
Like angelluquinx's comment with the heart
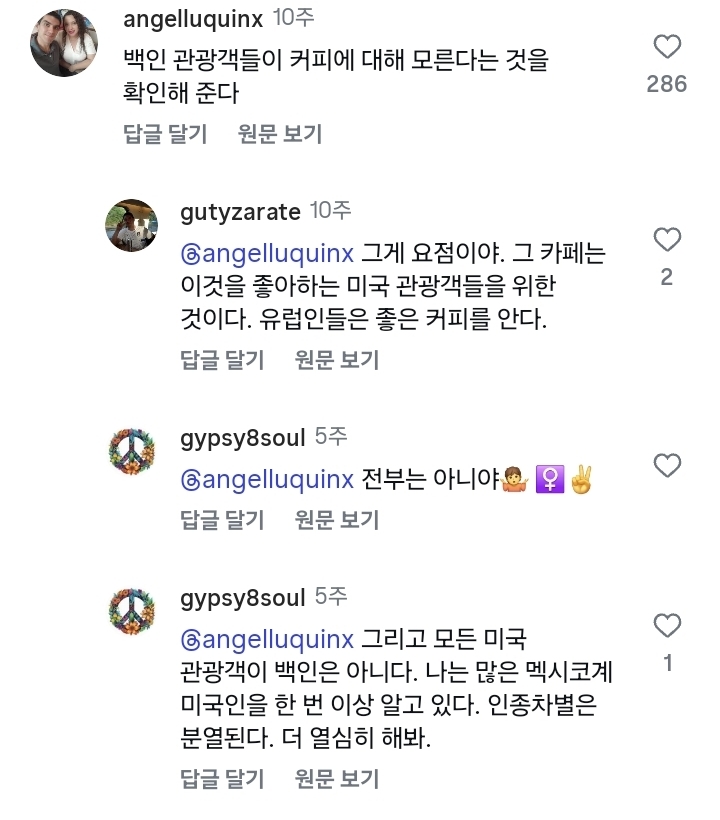point(666,47)
